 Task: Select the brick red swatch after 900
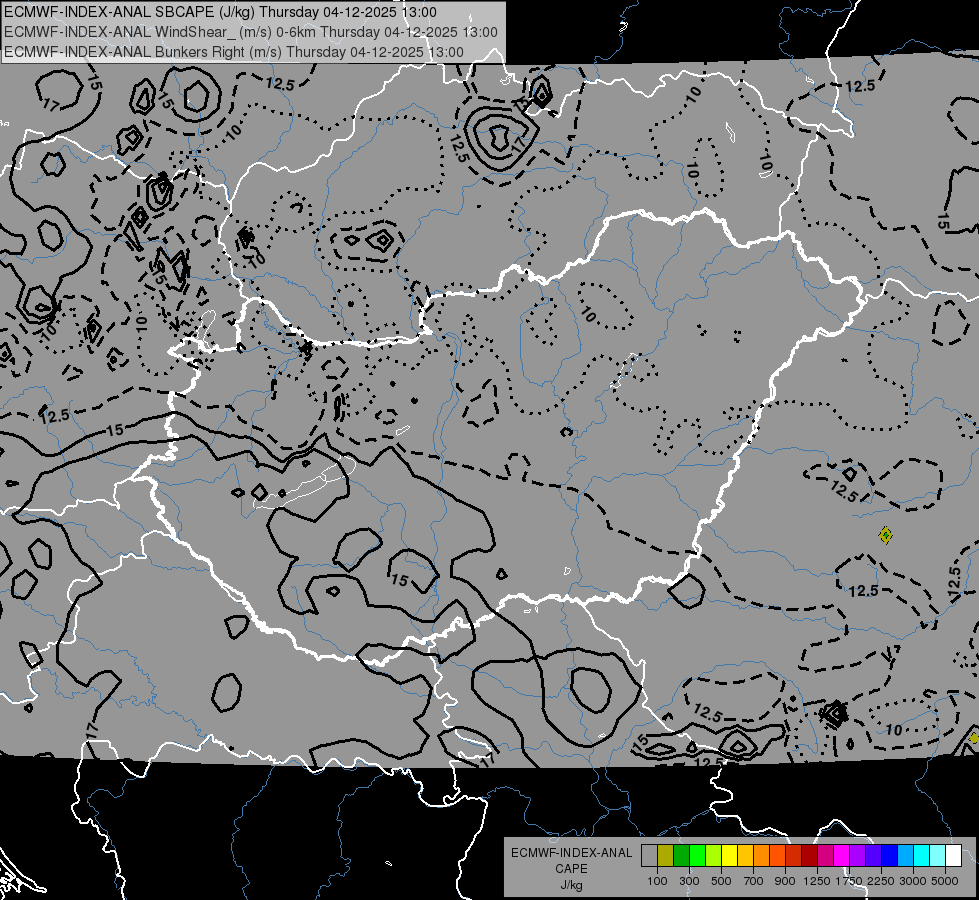(794, 856)
